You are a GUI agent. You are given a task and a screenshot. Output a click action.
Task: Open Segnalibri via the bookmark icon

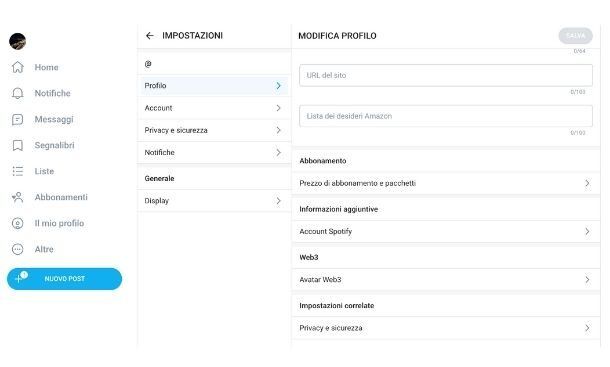tap(18, 145)
